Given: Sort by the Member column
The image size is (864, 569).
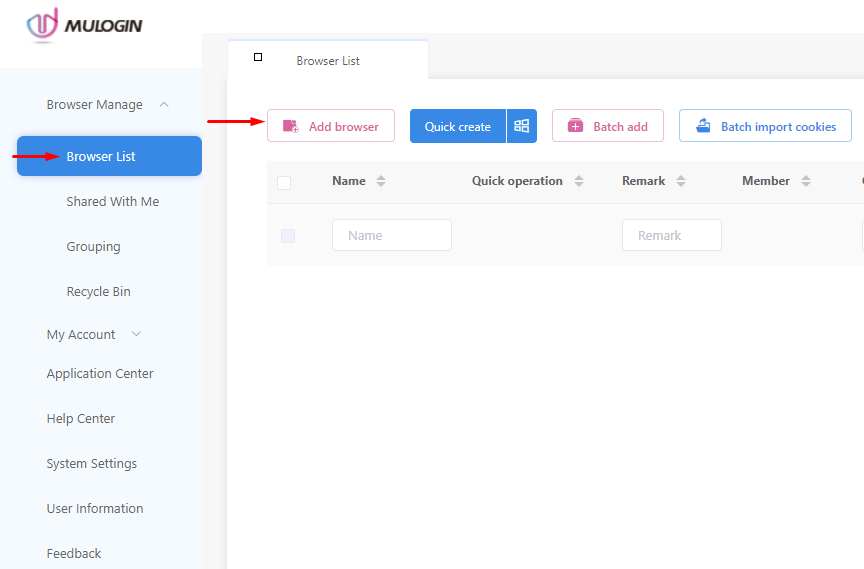Looking at the screenshot, I should pyautogui.click(x=806, y=181).
